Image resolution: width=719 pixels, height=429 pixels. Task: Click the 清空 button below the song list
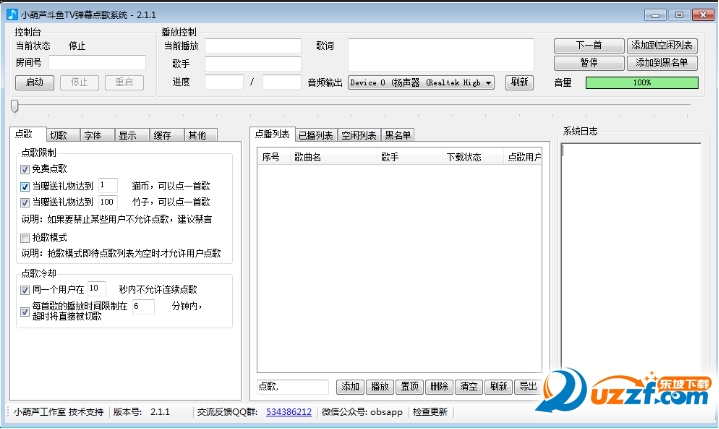pos(468,386)
